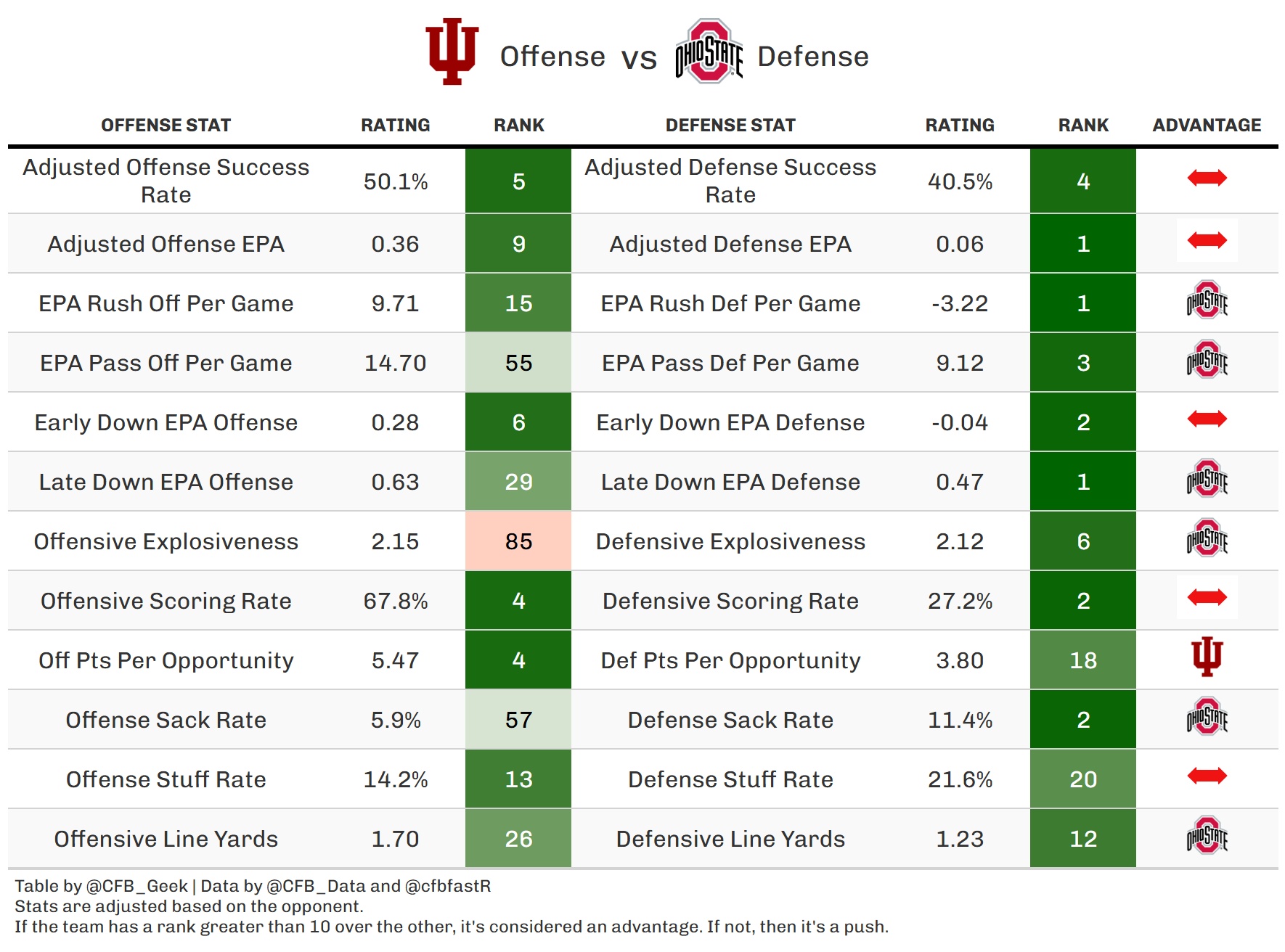Select the 67.8% Offensive Scoring Rate value
1285x952 pixels.
click(396, 601)
